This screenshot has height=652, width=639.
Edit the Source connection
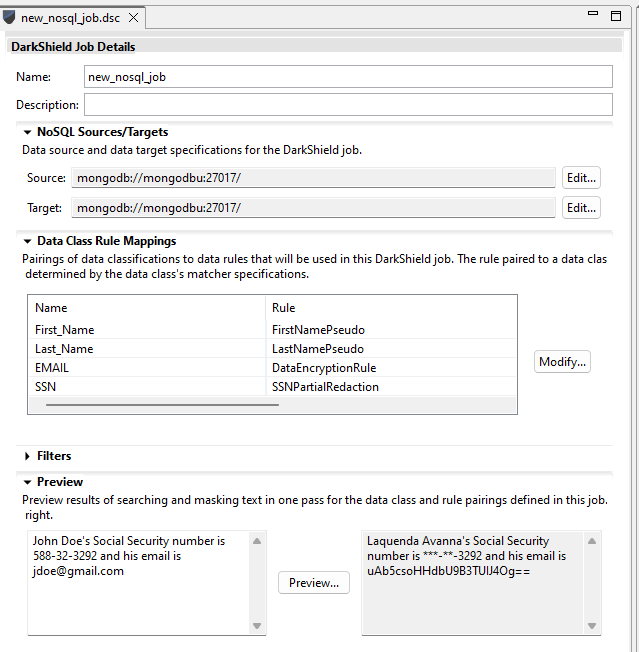[x=581, y=178]
